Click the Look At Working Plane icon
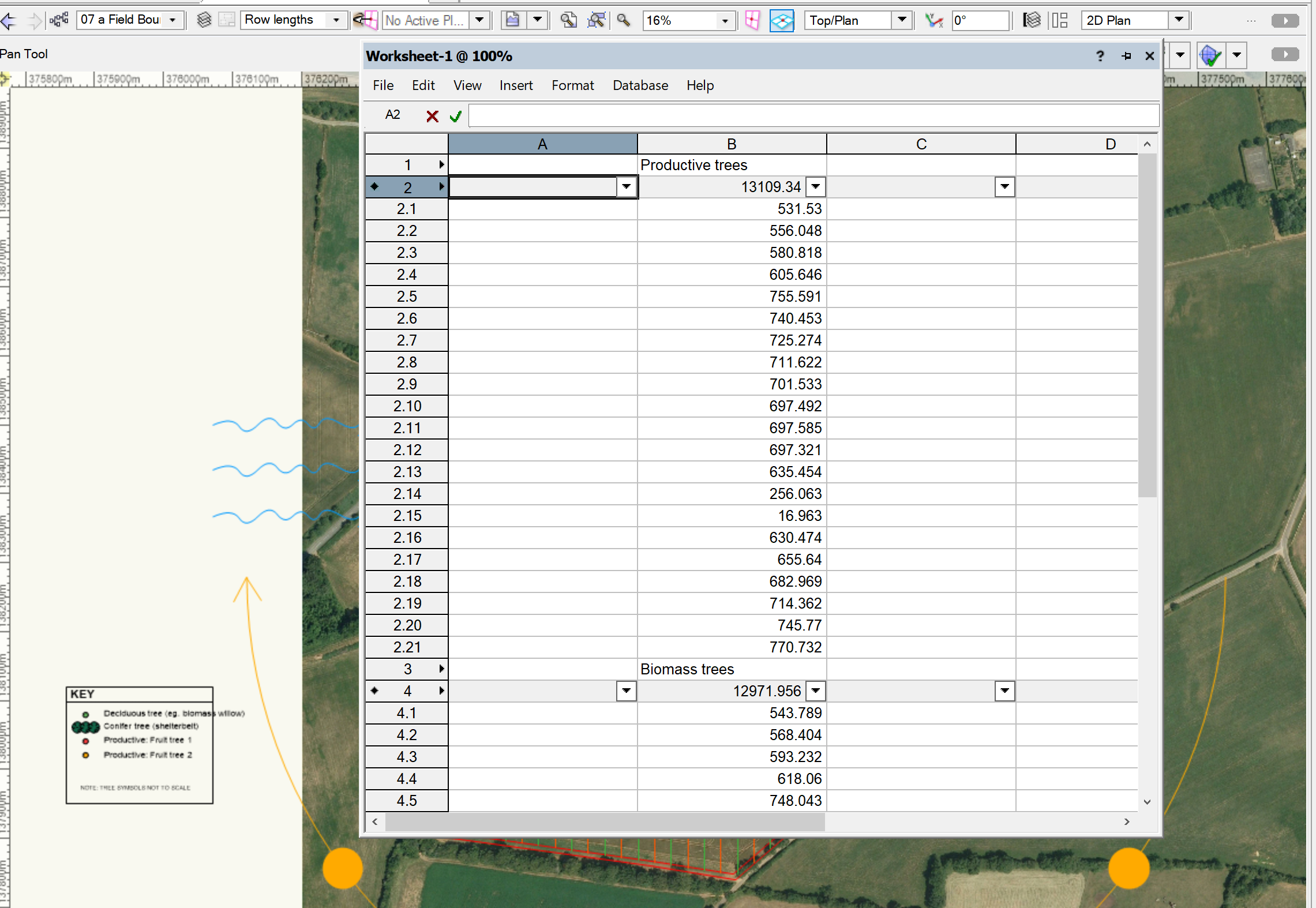The width and height of the screenshot is (1316, 908). coord(364,21)
